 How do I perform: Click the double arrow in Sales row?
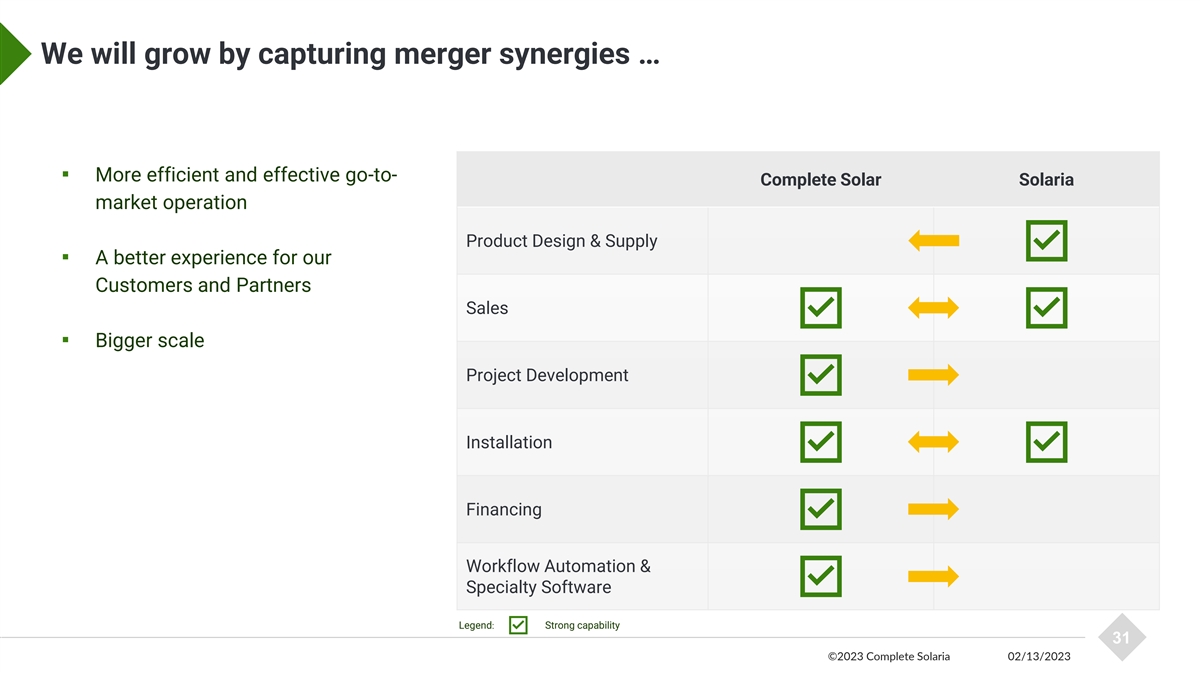(x=933, y=308)
